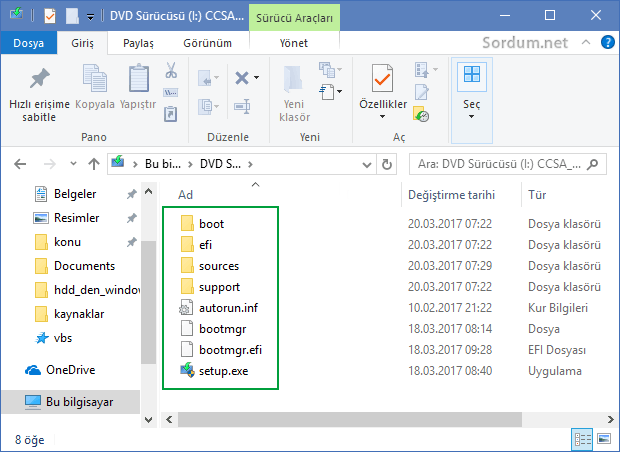Click the refresh icon beside address bar
Screen dimensions: 620x452
(x=387, y=164)
